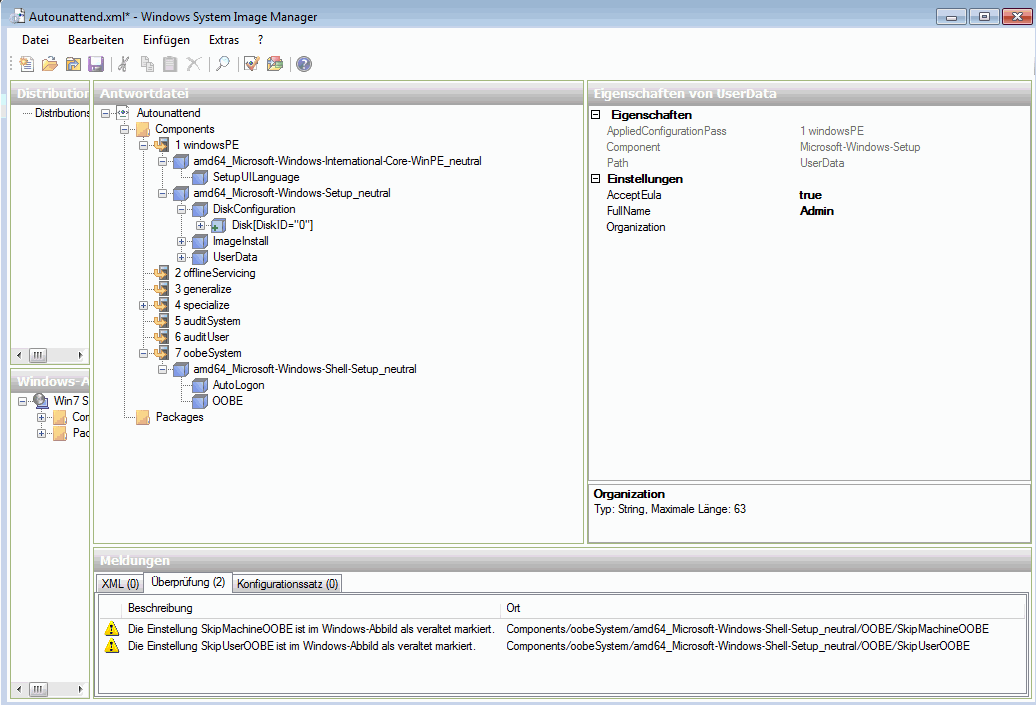The height and width of the screenshot is (705, 1036).
Task: Click the OOBE cube icon
Action: [x=200, y=401]
